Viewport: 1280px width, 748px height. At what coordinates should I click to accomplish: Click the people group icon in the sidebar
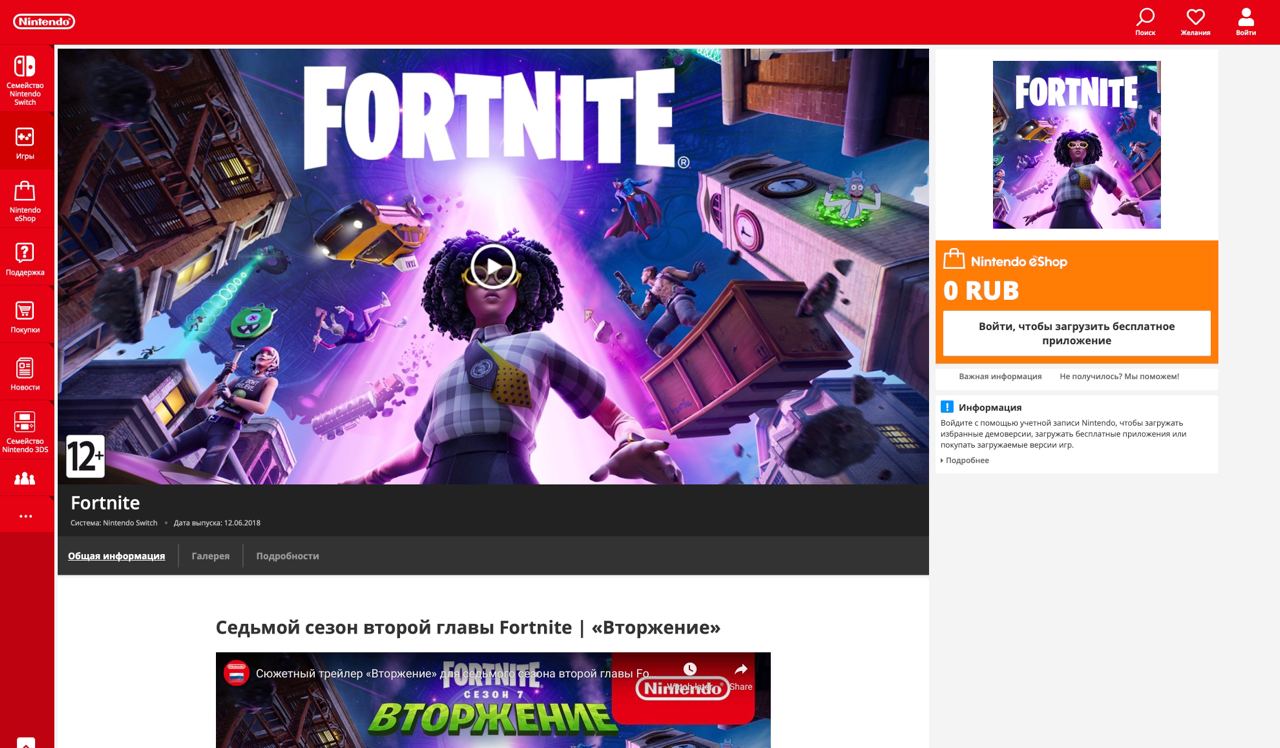pos(25,479)
